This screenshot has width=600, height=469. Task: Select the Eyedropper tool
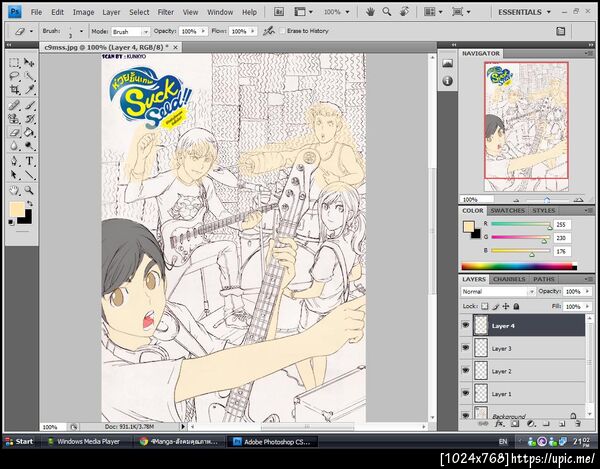pyautogui.click(x=29, y=90)
